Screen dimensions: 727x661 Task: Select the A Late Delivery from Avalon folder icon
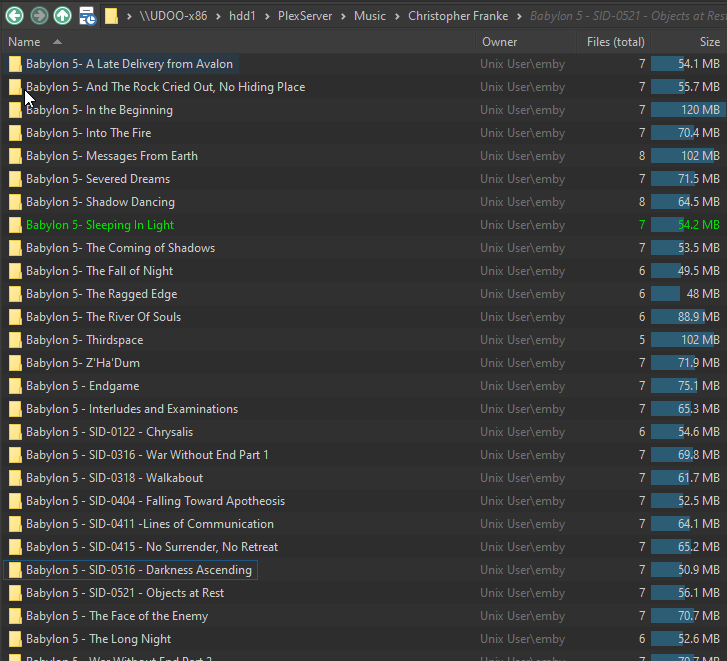coord(15,64)
